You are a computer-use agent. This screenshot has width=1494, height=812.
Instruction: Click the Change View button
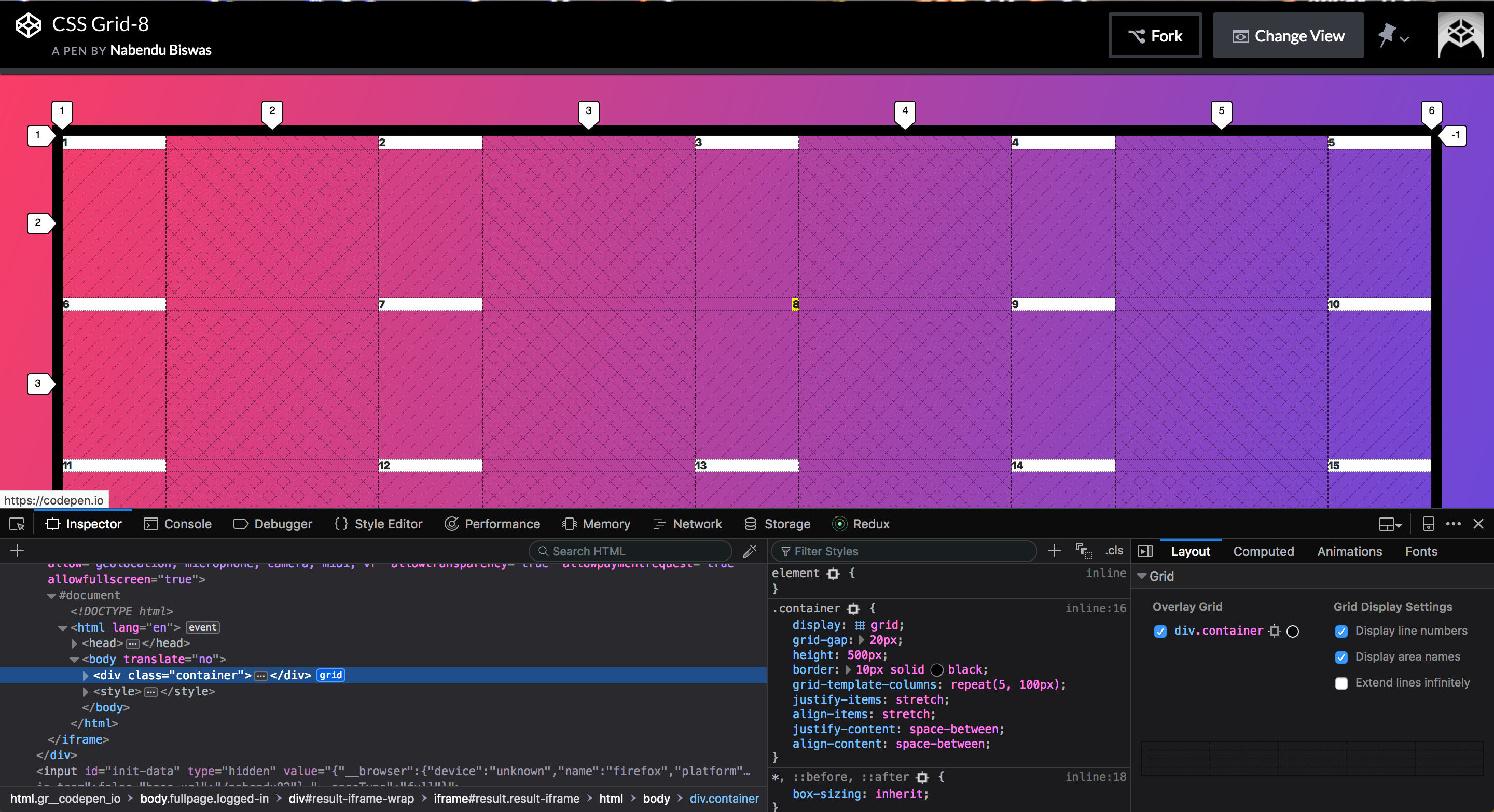coord(1288,36)
